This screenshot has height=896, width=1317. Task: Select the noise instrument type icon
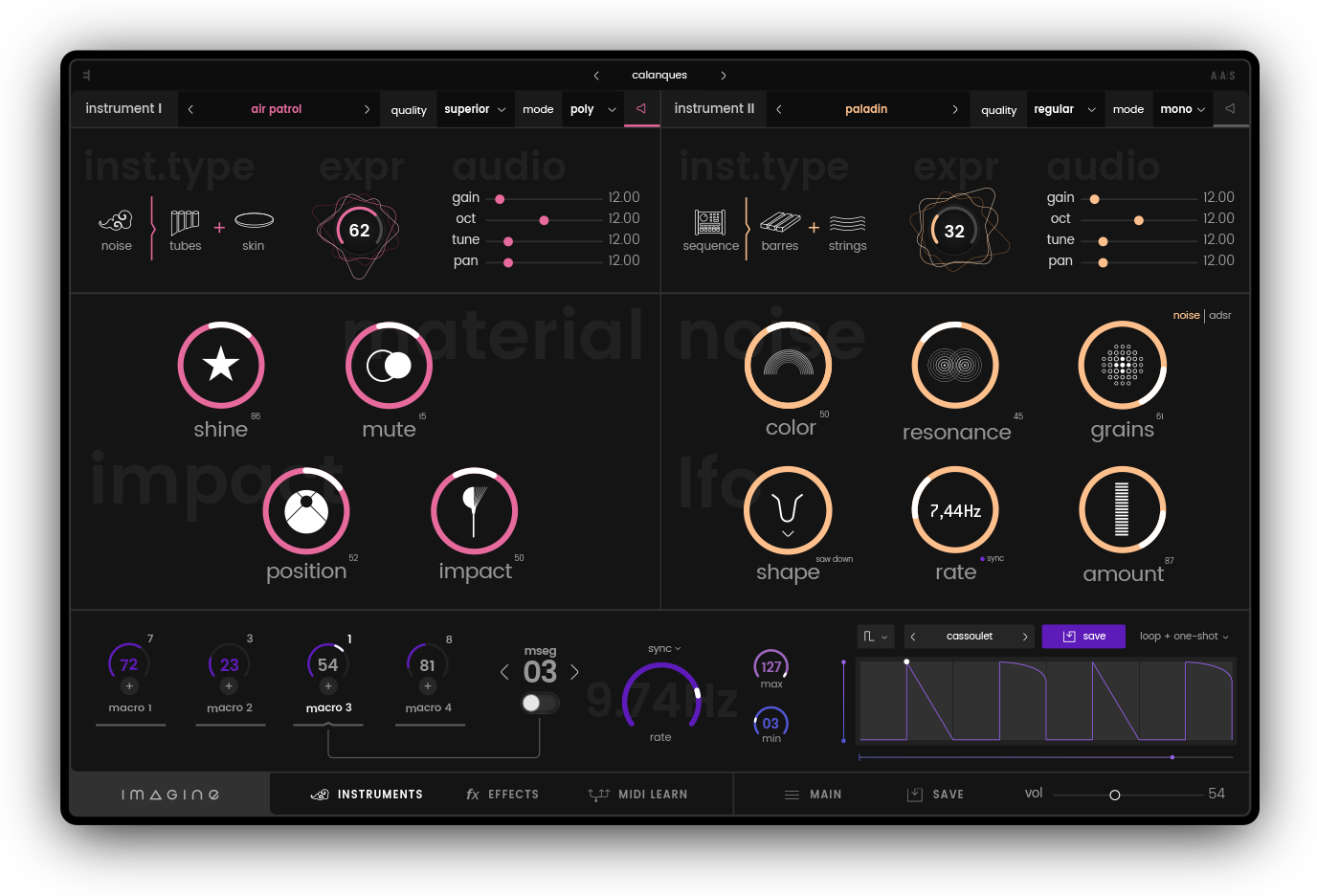point(116,222)
